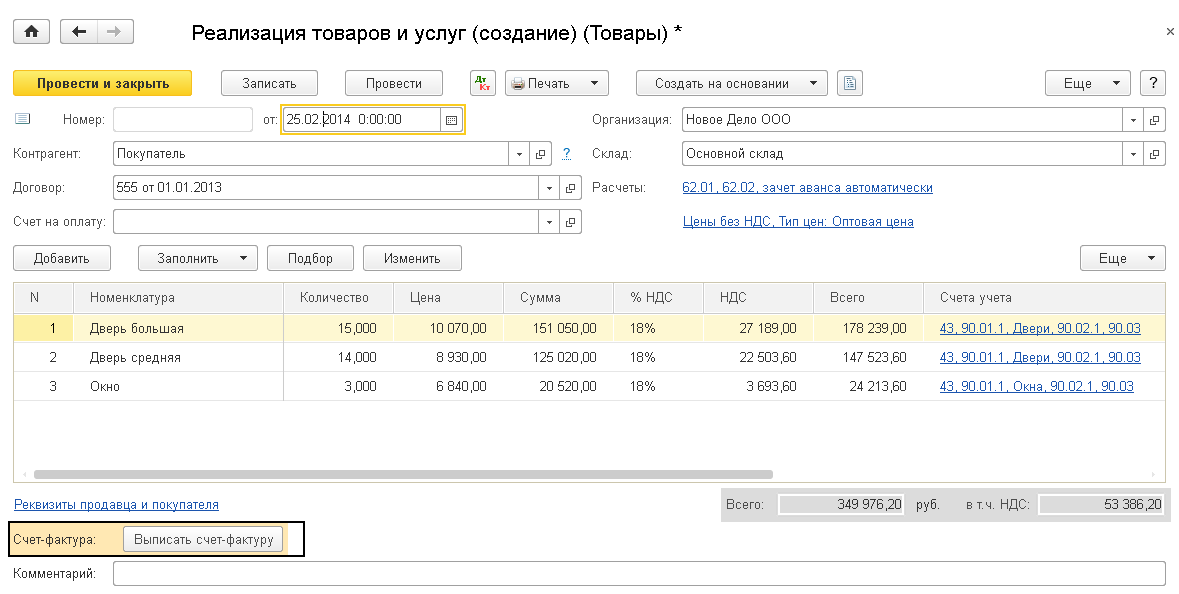Click the Home icon button

(30, 32)
